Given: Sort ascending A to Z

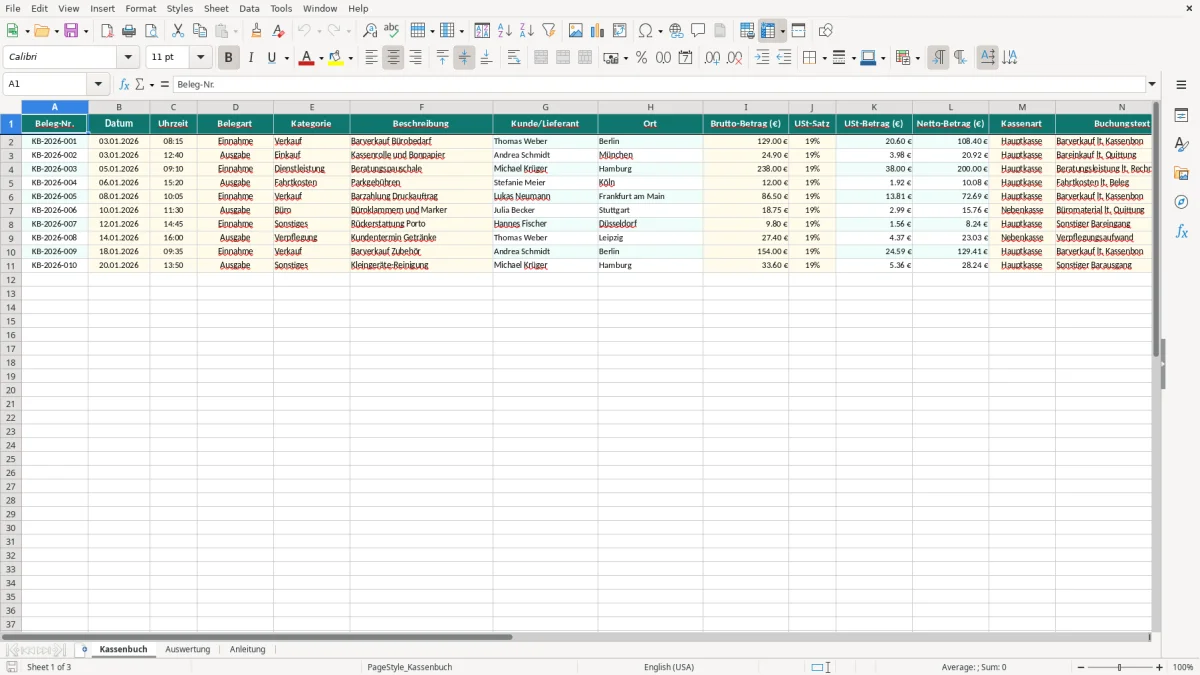Looking at the screenshot, I should (x=505, y=31).
